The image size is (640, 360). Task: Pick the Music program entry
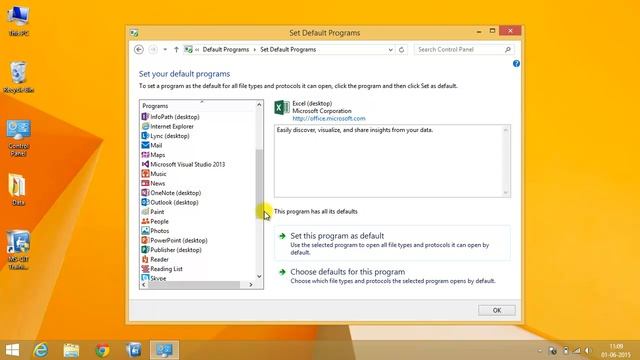[154, 174]
